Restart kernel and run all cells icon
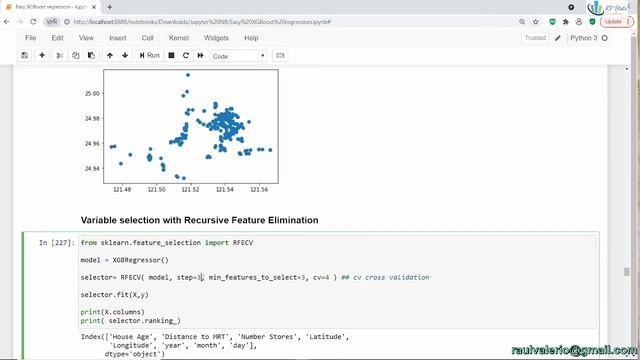The image size is (640, 360). click(x=200, y=56)
